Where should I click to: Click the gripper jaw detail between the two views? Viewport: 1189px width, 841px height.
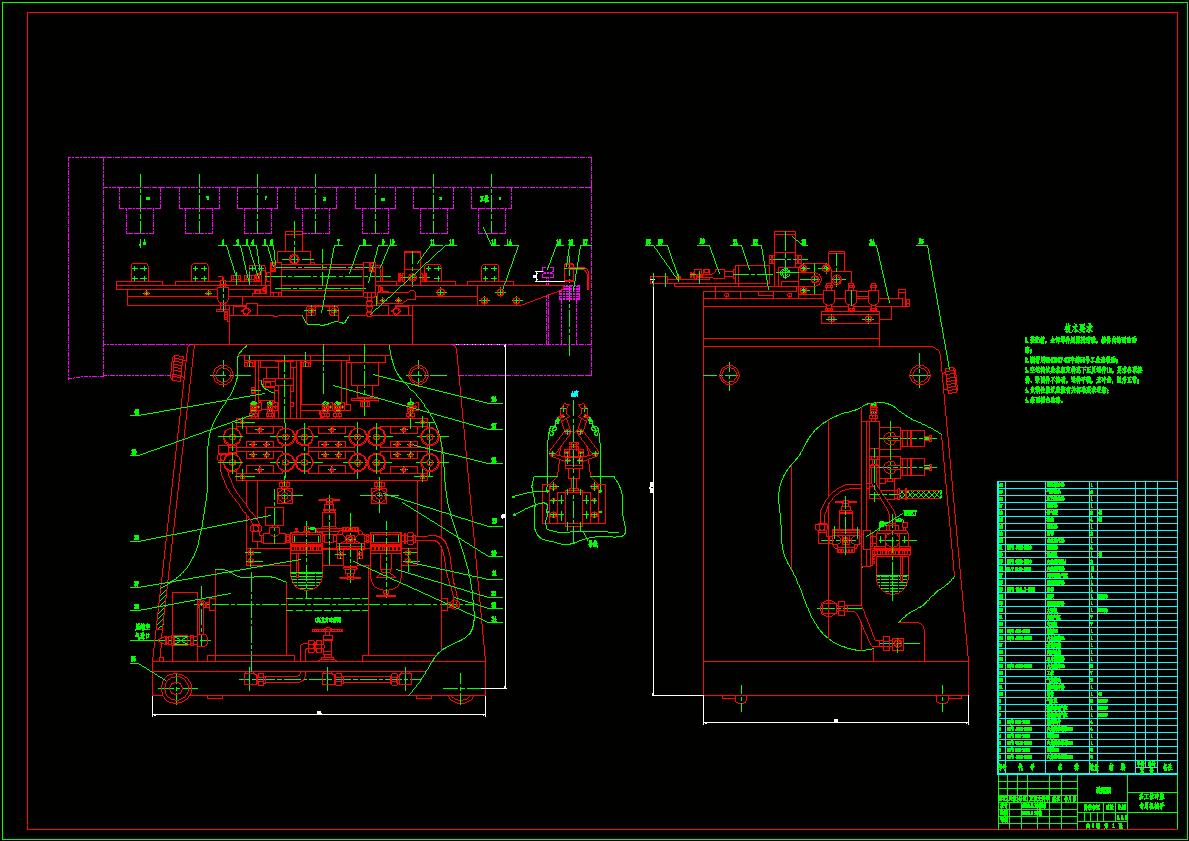pyautogui.click(x=574, y=466)
